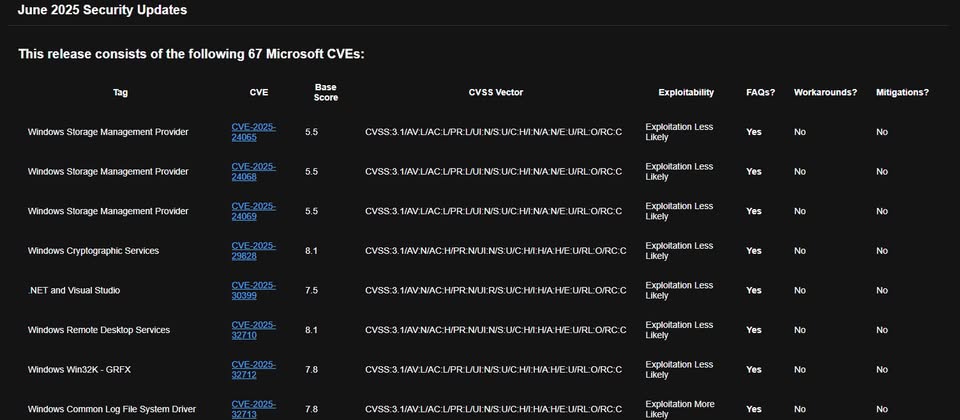Open the CVE-2025-24068 link
This screenshot has width=960, height=420.
pyautogui.click(x=253, y=172)
